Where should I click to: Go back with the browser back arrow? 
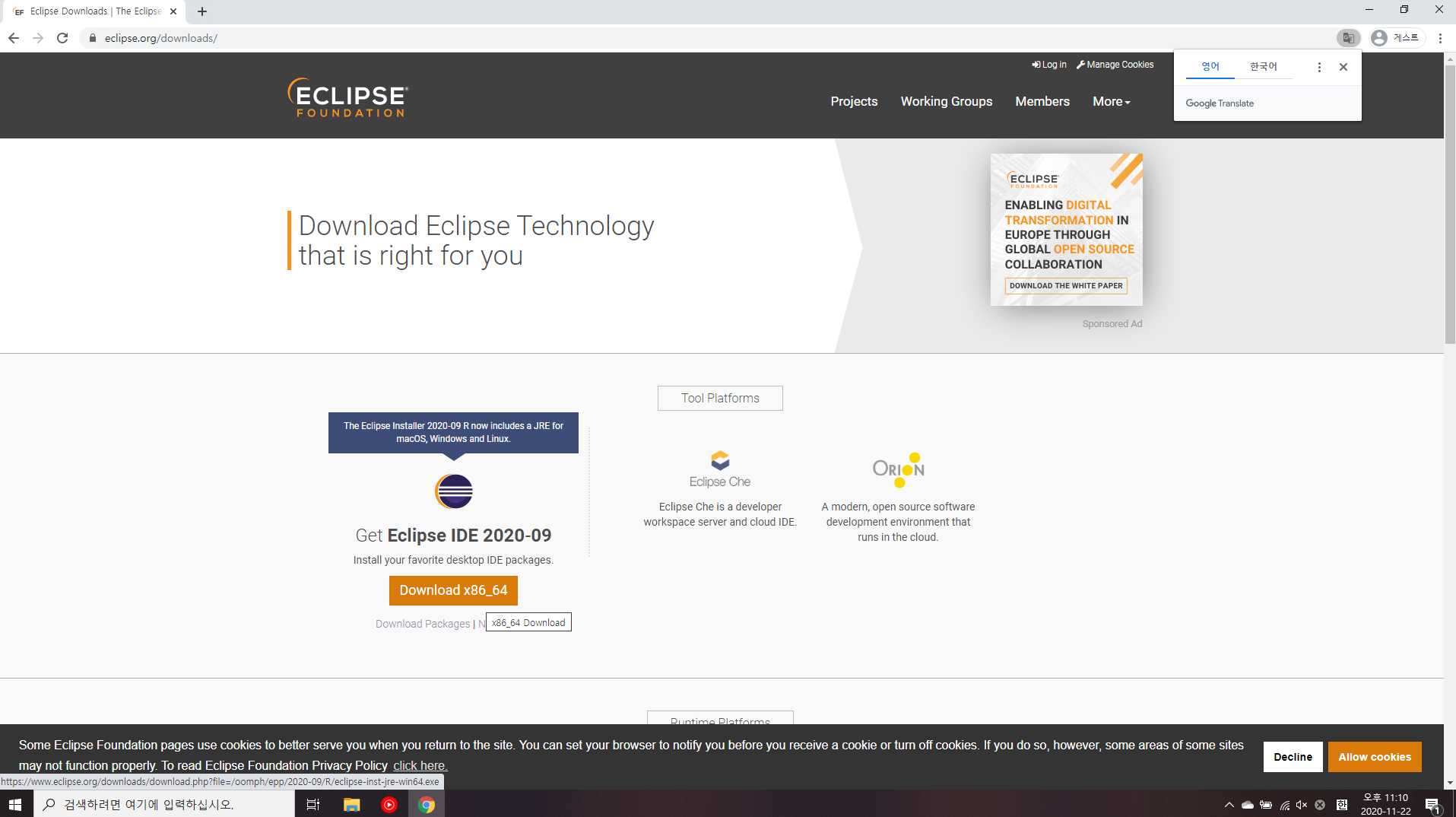[x=14, y=38]
